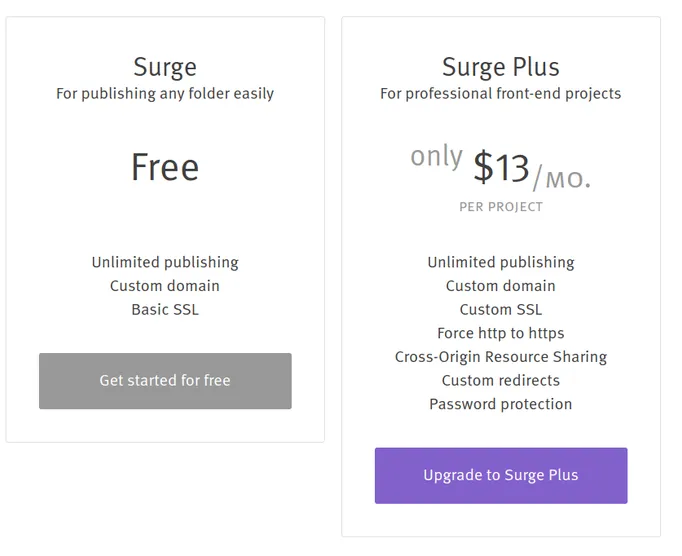Image resolution: width=682 pixels, height=556 pixels.
Task: Select the Surge Plus plan title
Action: (x=501, y=67)
